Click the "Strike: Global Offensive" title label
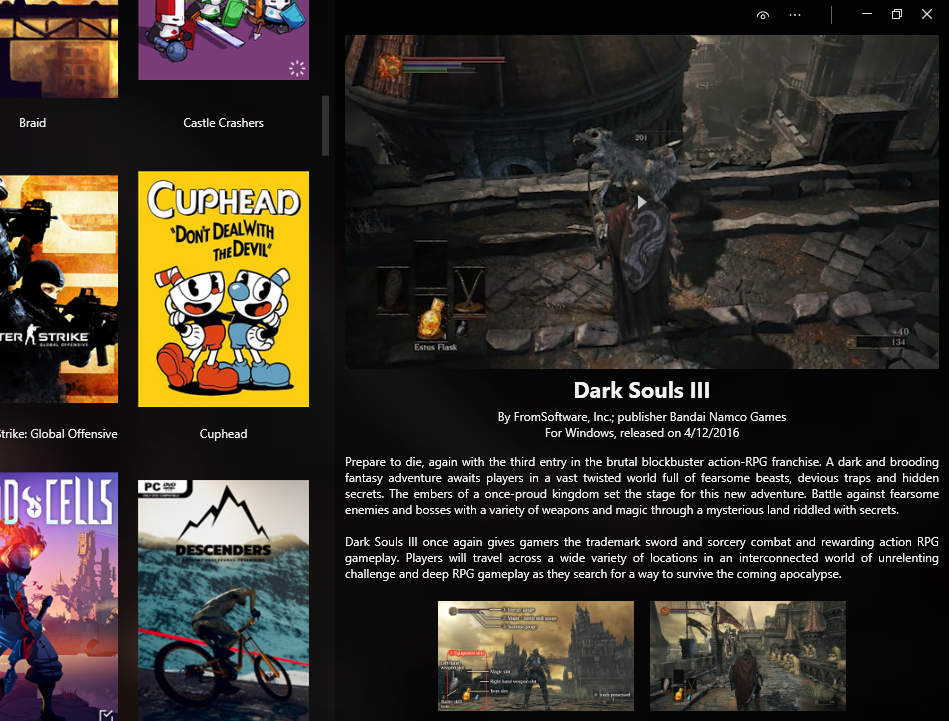The width and height of the screenshot is (949, 721). pyautogui.click(x=59, y=433)
